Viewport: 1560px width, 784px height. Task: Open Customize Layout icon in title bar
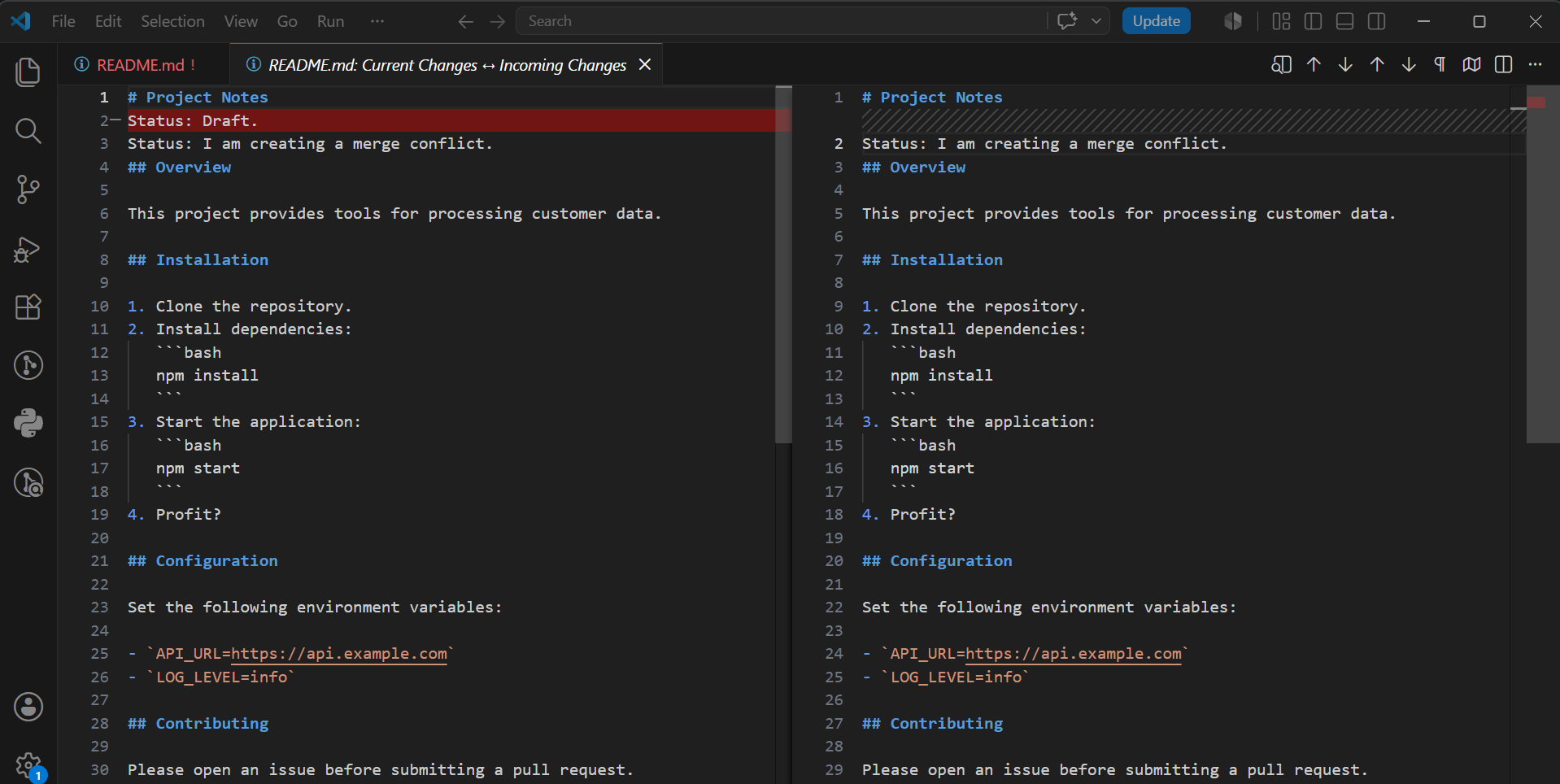[1281, 21]
